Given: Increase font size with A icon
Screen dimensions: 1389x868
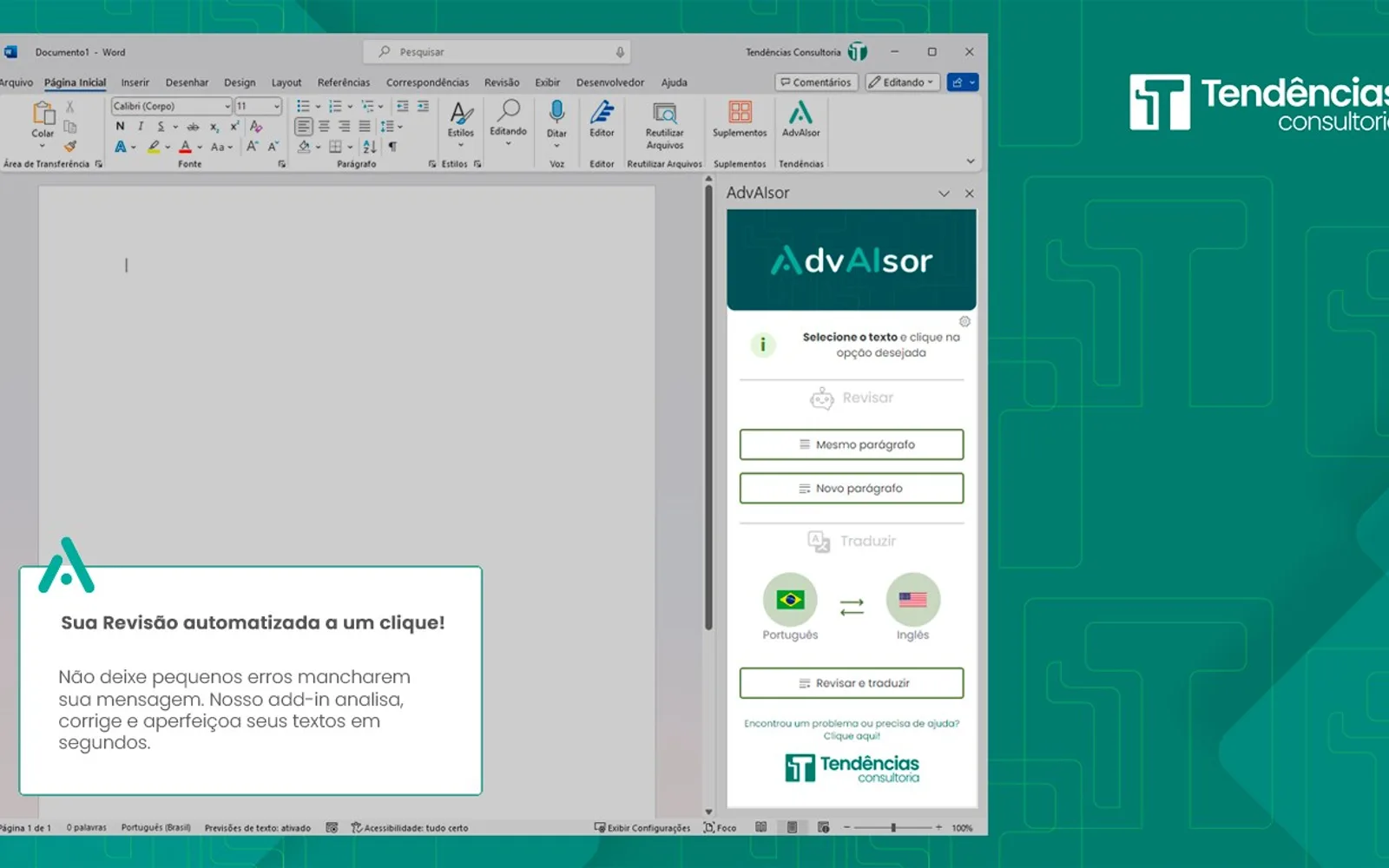Looking at the screenshot, I should point(253,147).
